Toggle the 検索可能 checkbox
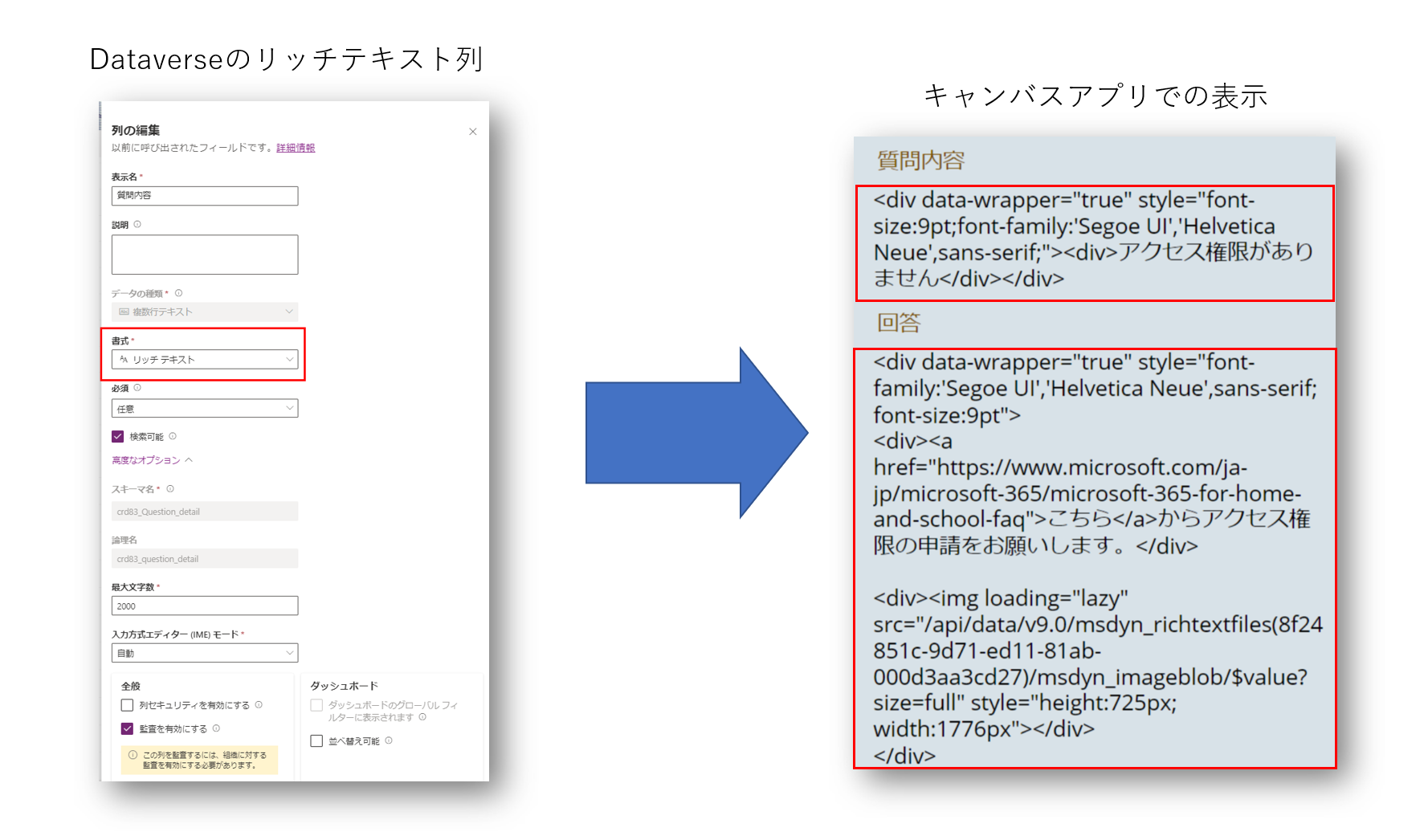Viewport: 1424px width, 840px height. click(118, 437)
